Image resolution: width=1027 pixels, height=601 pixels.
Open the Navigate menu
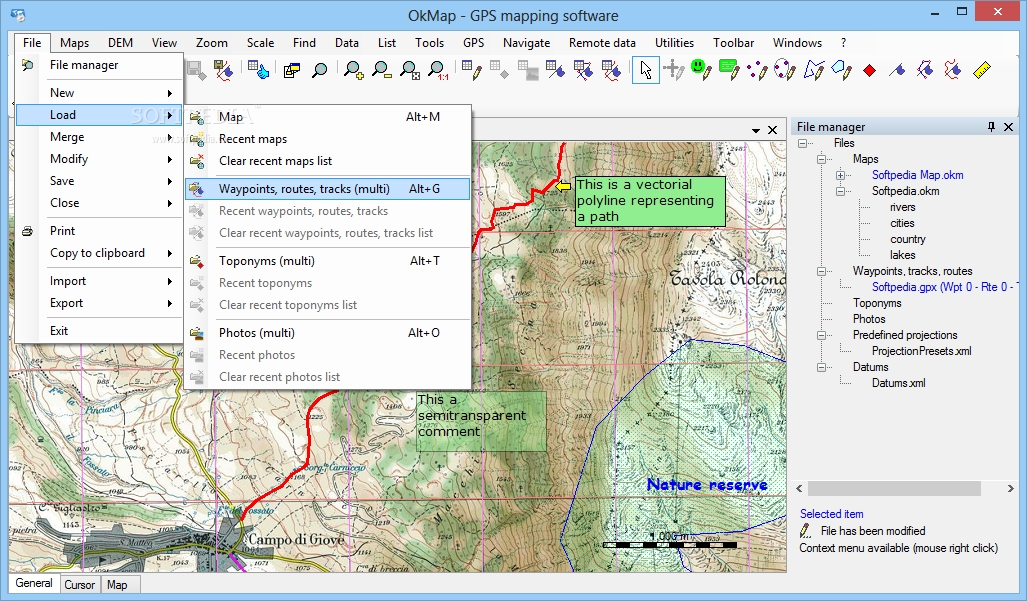click(526, 43)
